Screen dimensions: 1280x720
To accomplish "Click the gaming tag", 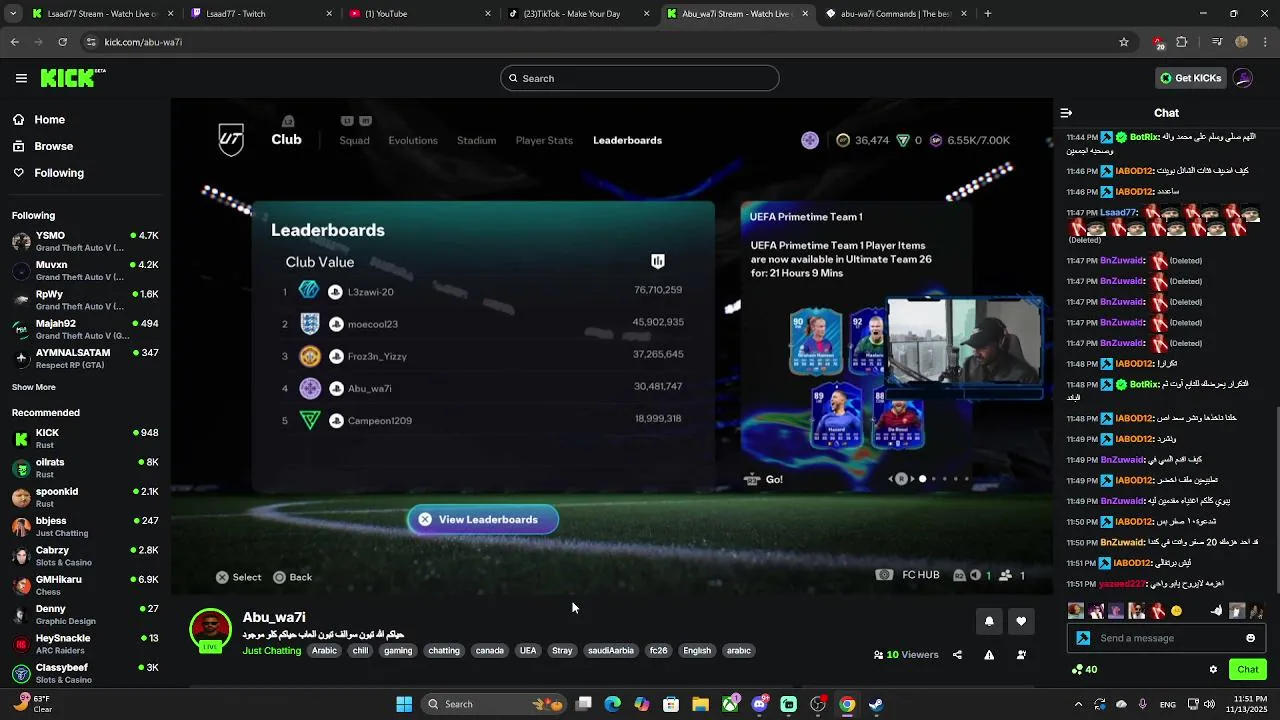I will pyautogui.click(x=397, y=651).
